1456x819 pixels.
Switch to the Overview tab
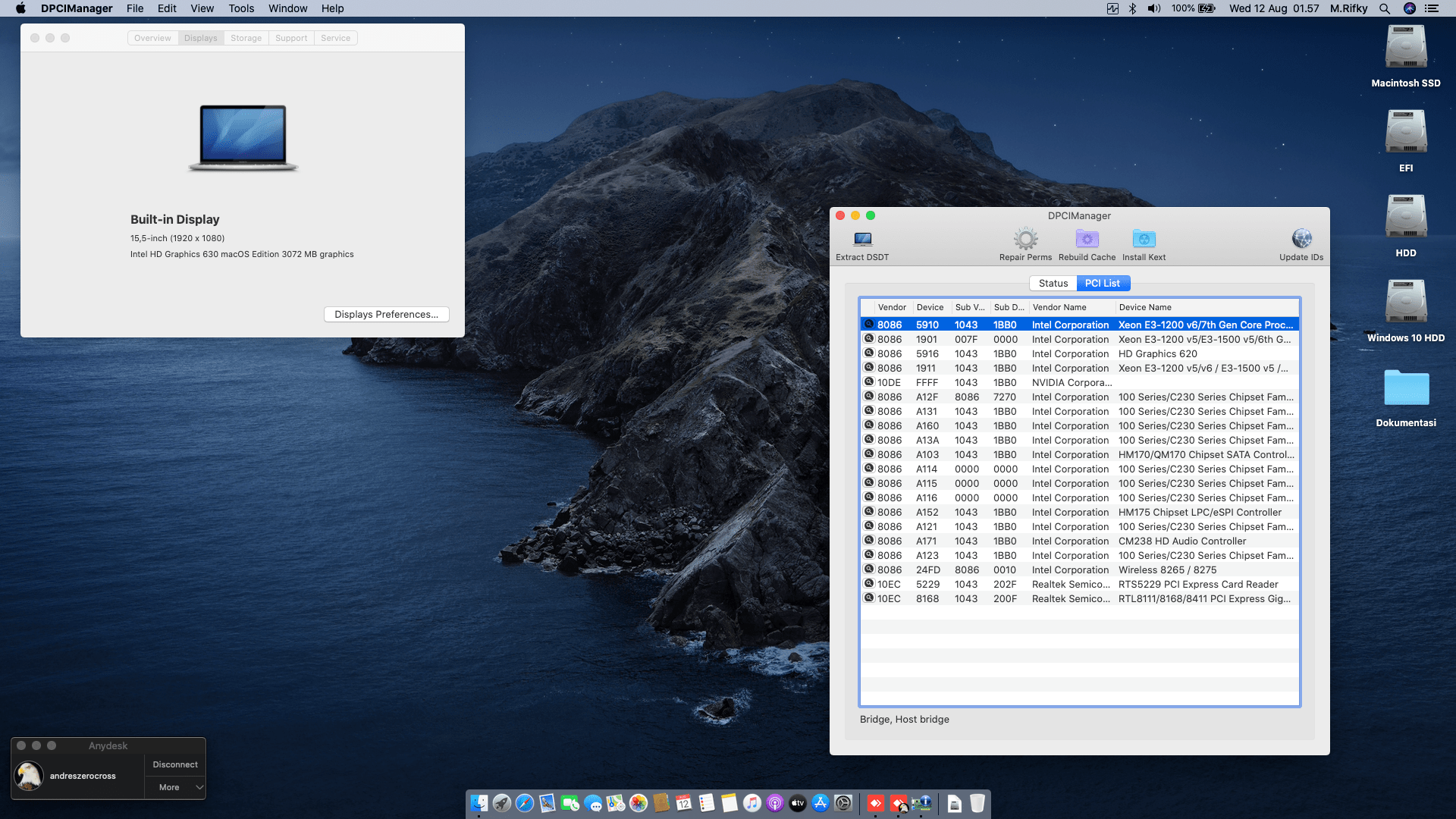click(152, 38)
